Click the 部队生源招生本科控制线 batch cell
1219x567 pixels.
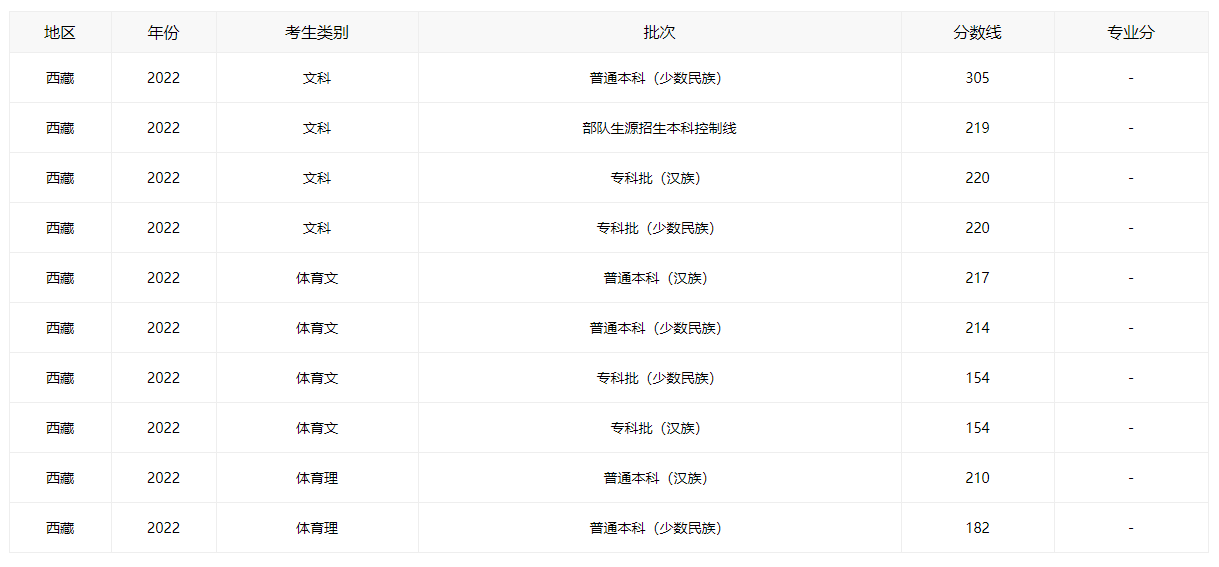point(659,128)
